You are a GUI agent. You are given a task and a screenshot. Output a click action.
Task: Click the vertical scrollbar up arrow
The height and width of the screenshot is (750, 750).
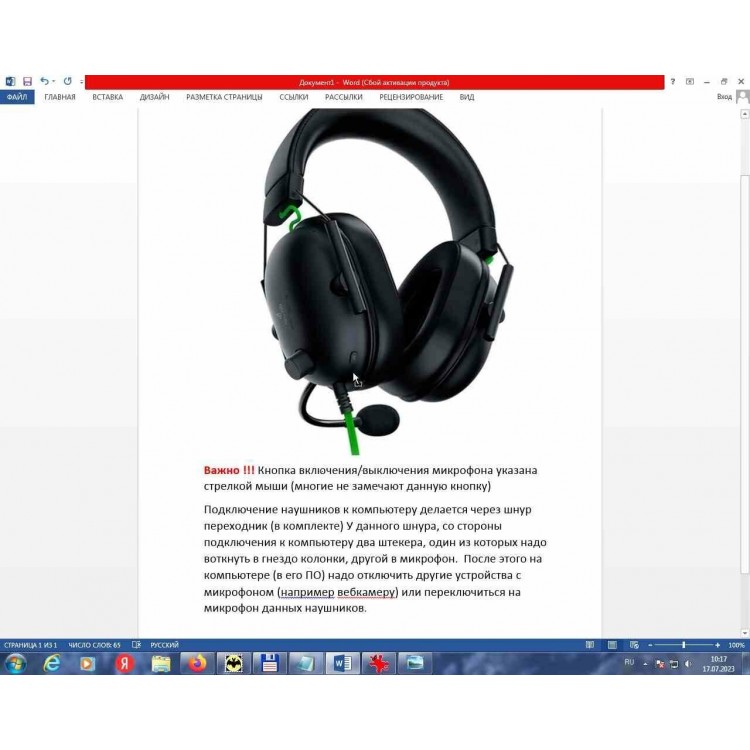[745, 114]
